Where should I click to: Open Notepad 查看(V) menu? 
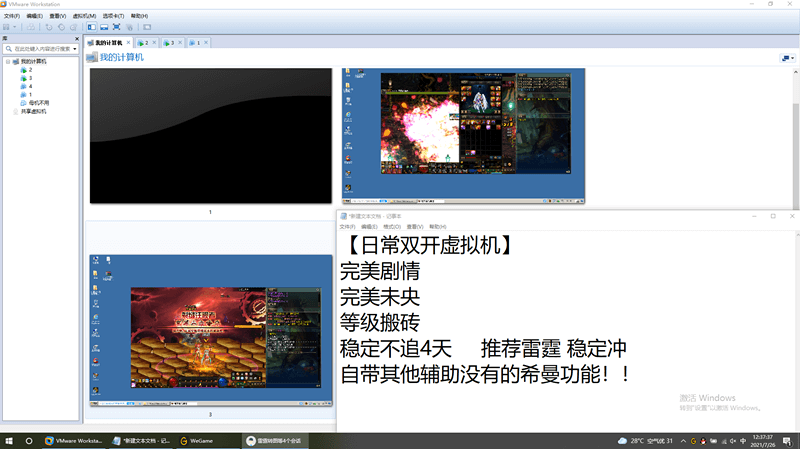pyautogui.click(x=415, y=227)
